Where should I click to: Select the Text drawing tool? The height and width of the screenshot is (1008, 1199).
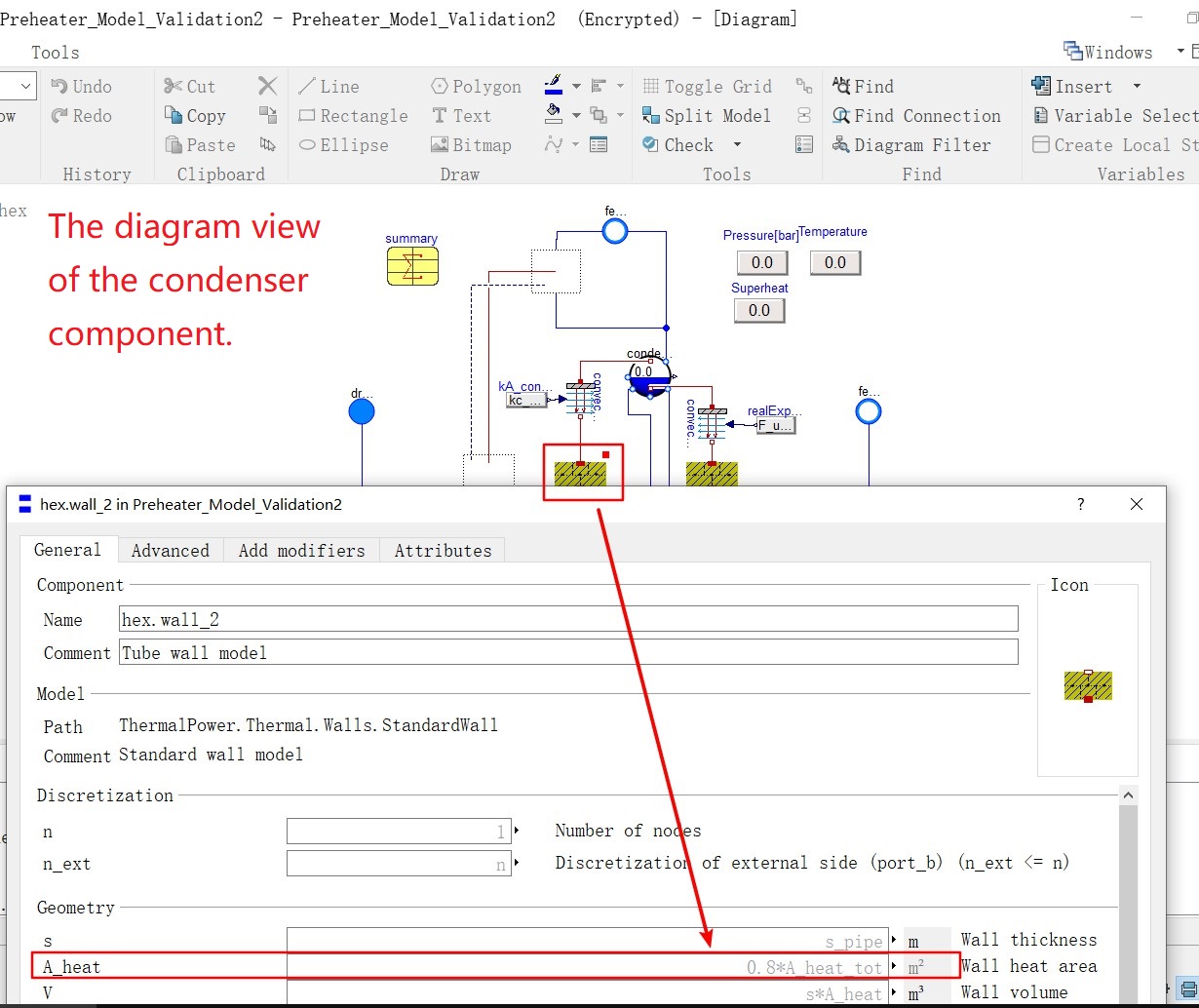pyautogui.click(x=461, y=116)
